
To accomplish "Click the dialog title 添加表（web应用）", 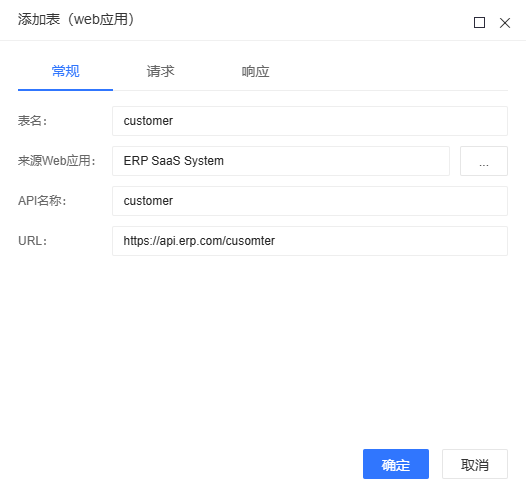I will (x=76, y=19).
